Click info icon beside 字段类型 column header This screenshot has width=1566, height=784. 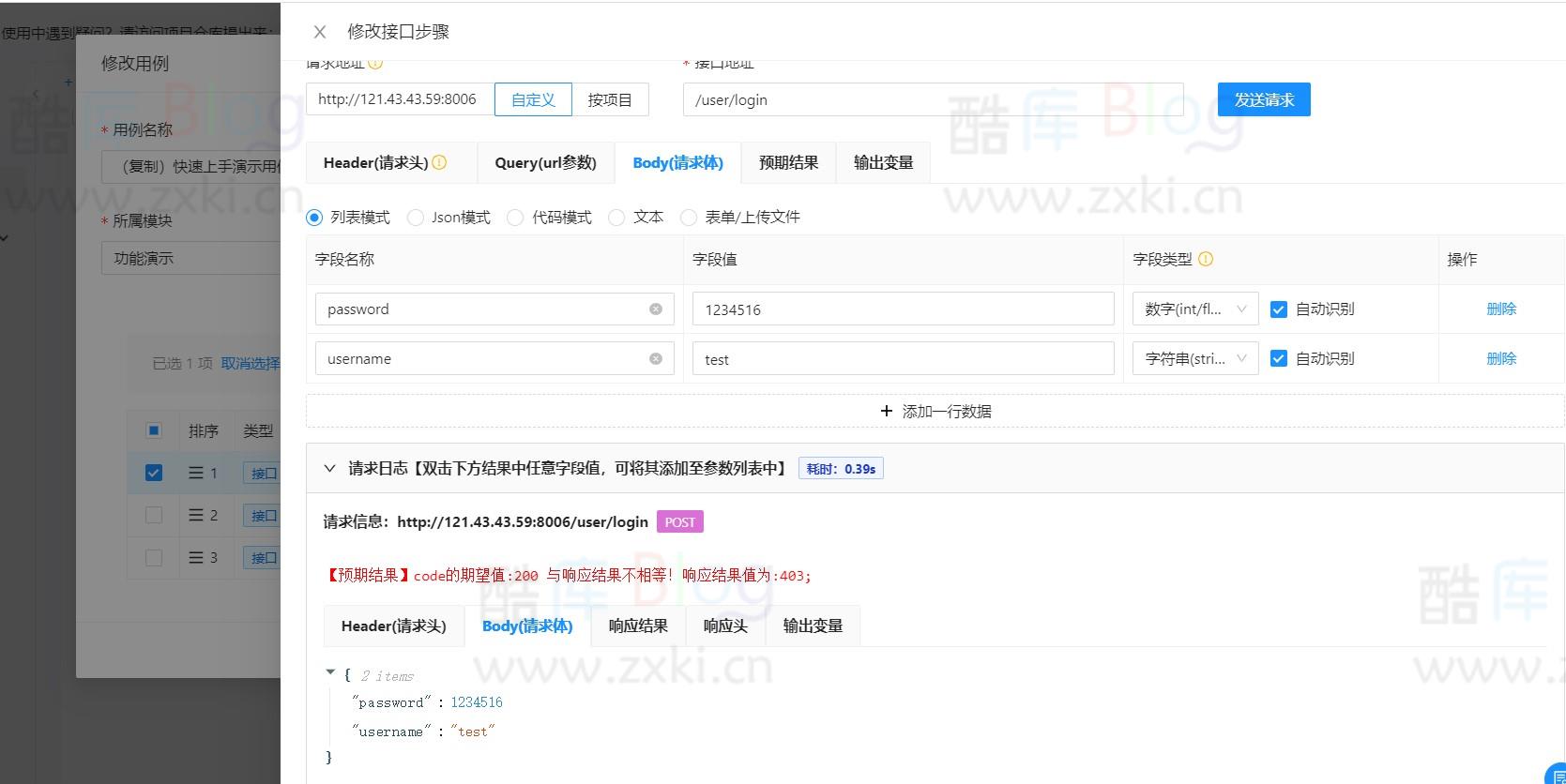click(1206, 259)
